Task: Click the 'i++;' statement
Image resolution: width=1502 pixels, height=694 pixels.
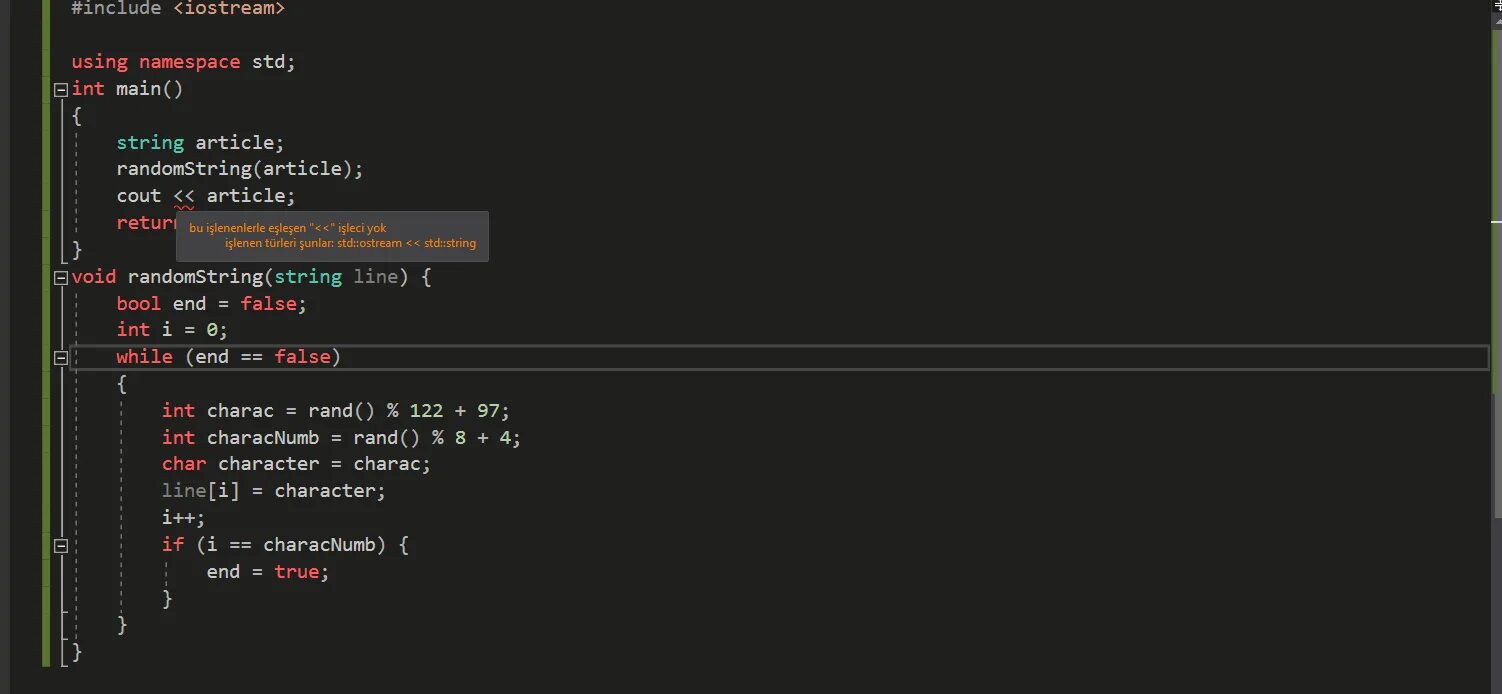Action: 184,518
